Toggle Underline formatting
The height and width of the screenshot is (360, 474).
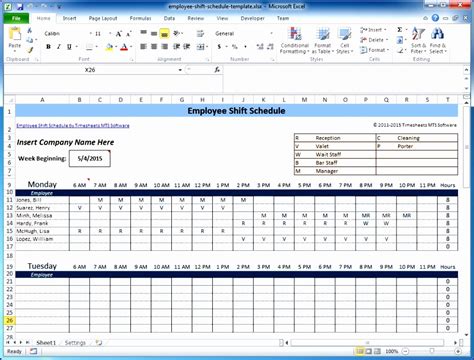coord(69,47)
